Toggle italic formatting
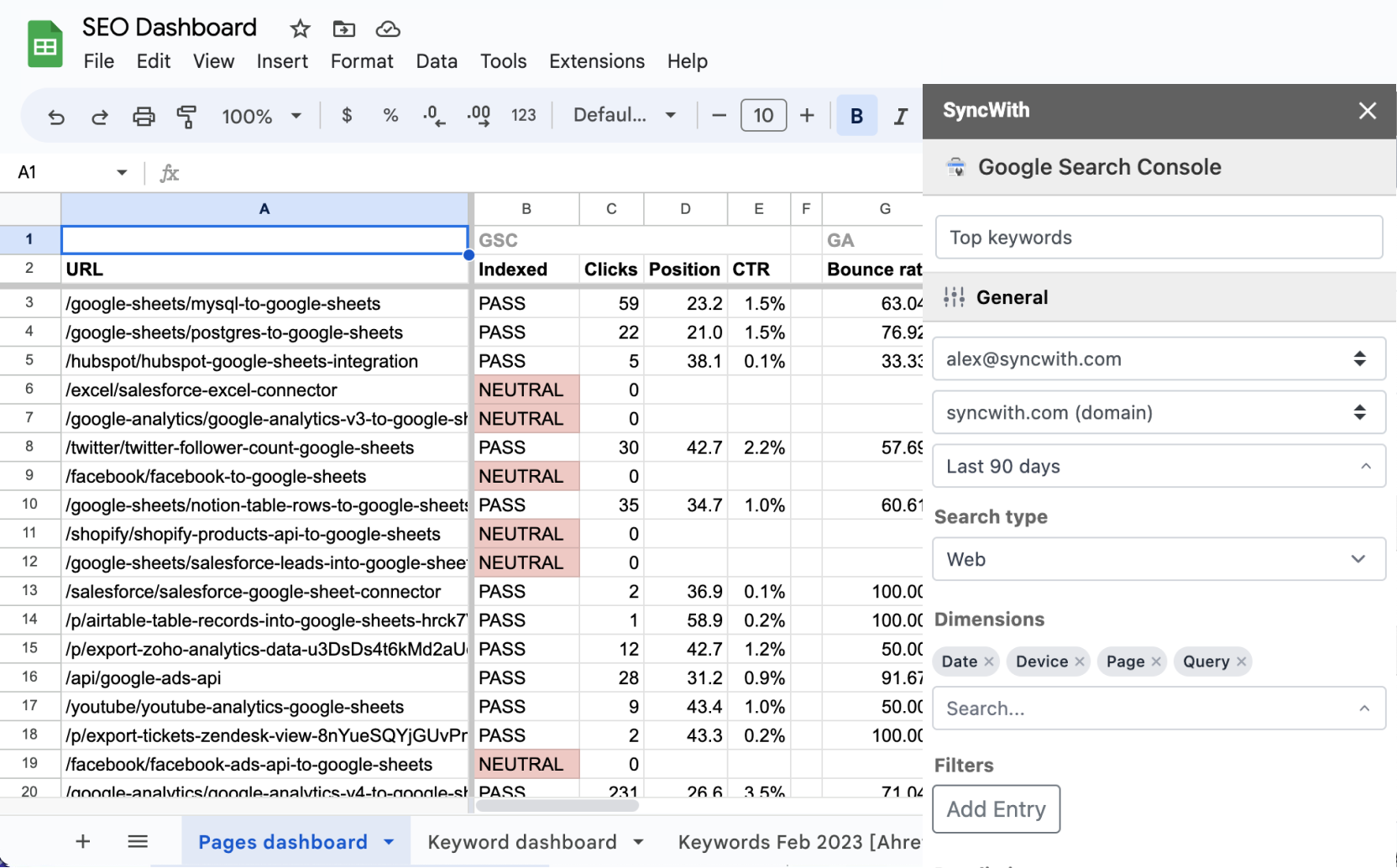The image size is (1397, 868). pos(899,116)
